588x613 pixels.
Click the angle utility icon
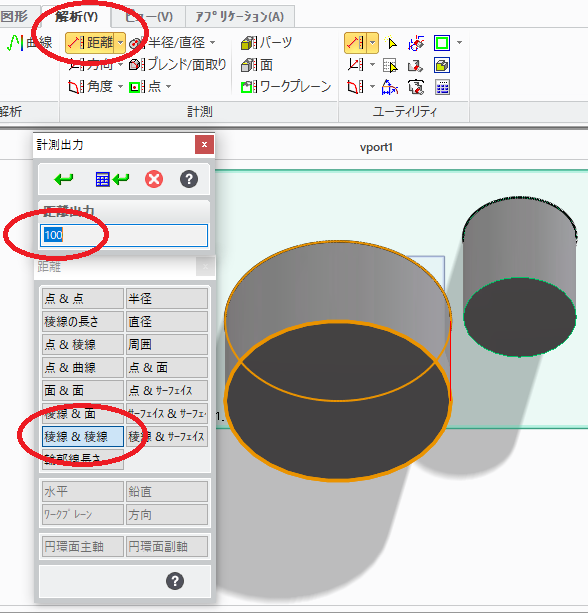(x=356, y=86)
